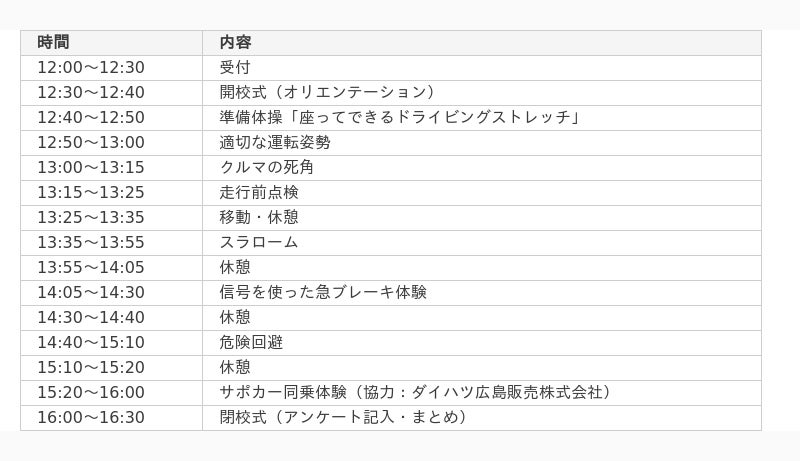Select the 12:00～12:30 time cell
Viewport: 800px width, 461px height.
[111, 68]
